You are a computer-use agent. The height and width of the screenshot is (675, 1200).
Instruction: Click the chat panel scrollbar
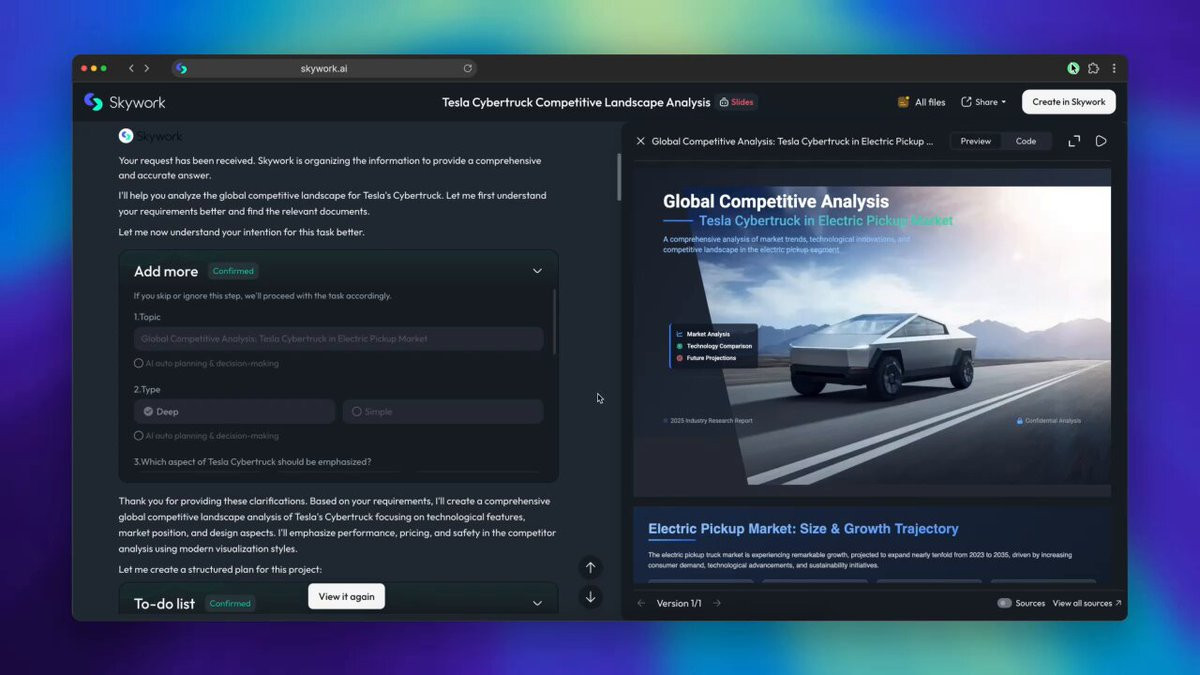[618, 176]
